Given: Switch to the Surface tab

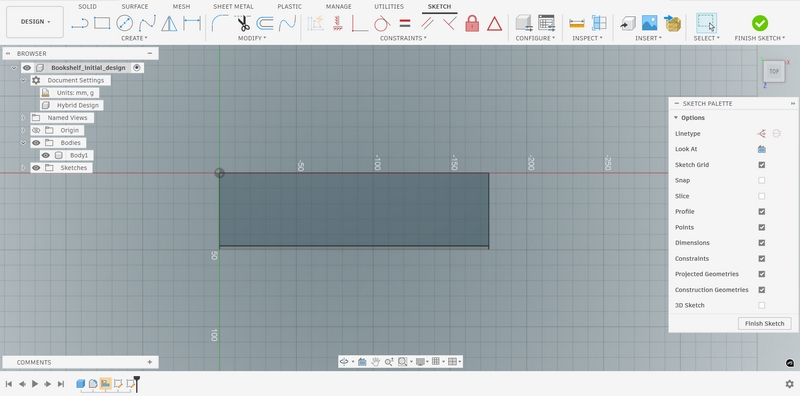Looking at the screenshot, I should [135, 7].
